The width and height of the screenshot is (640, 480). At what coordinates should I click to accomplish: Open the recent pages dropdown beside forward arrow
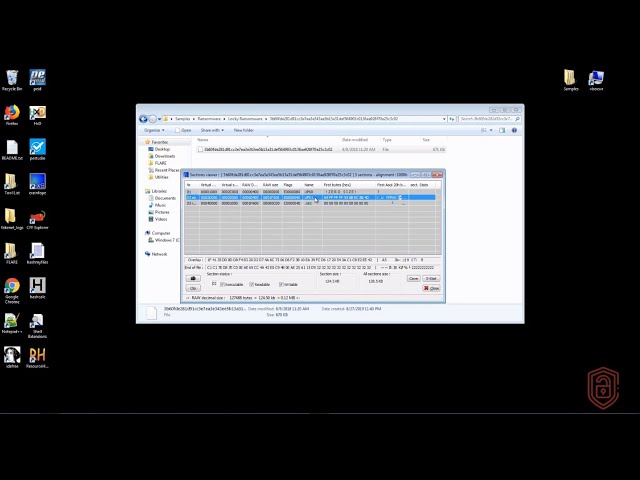[160, 119]
